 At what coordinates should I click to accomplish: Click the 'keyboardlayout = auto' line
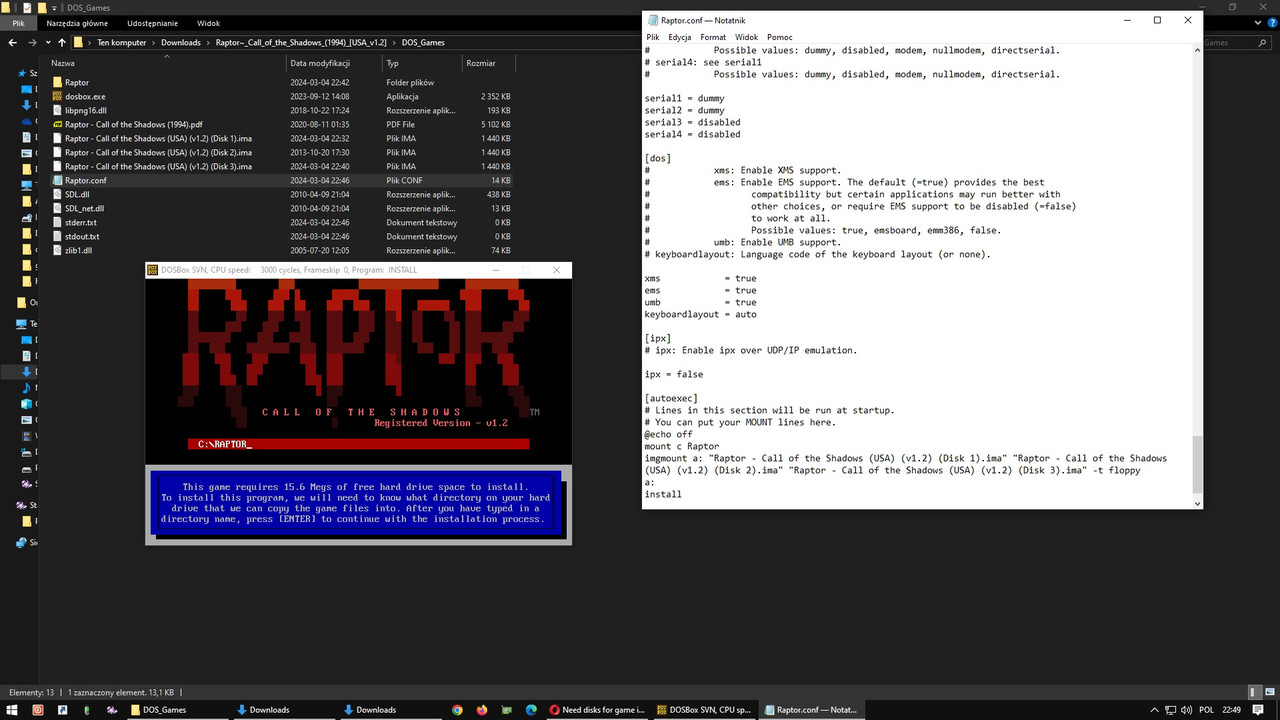[x=701, y=314]
